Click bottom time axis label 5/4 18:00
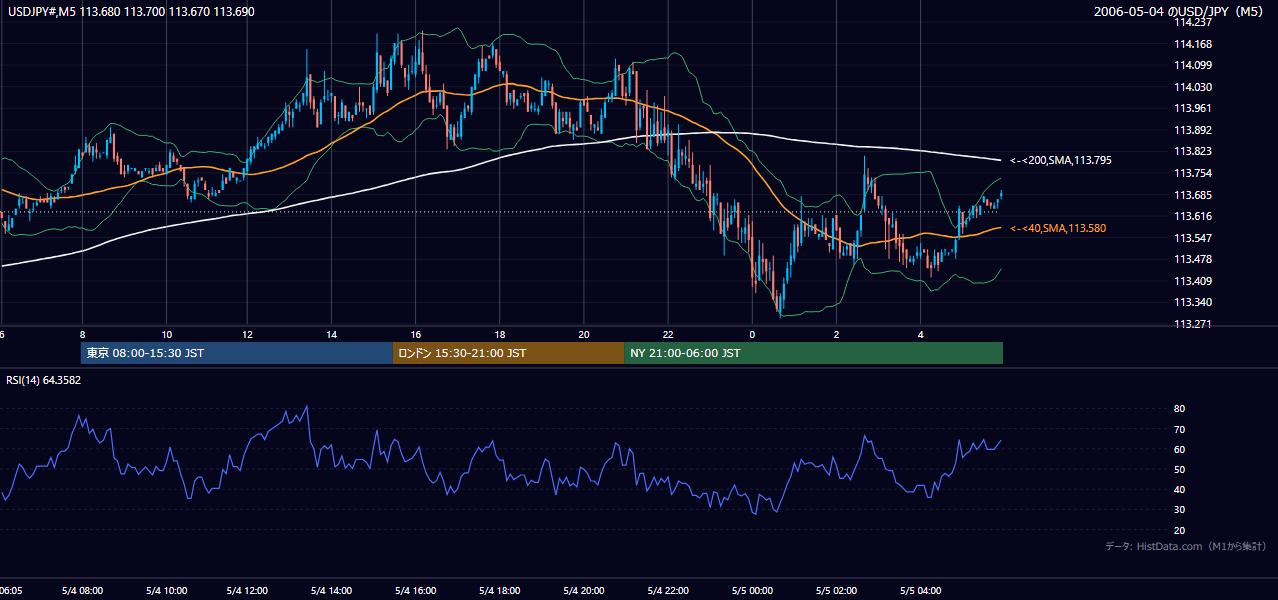The image size is (1278, 600). point(499,591)
